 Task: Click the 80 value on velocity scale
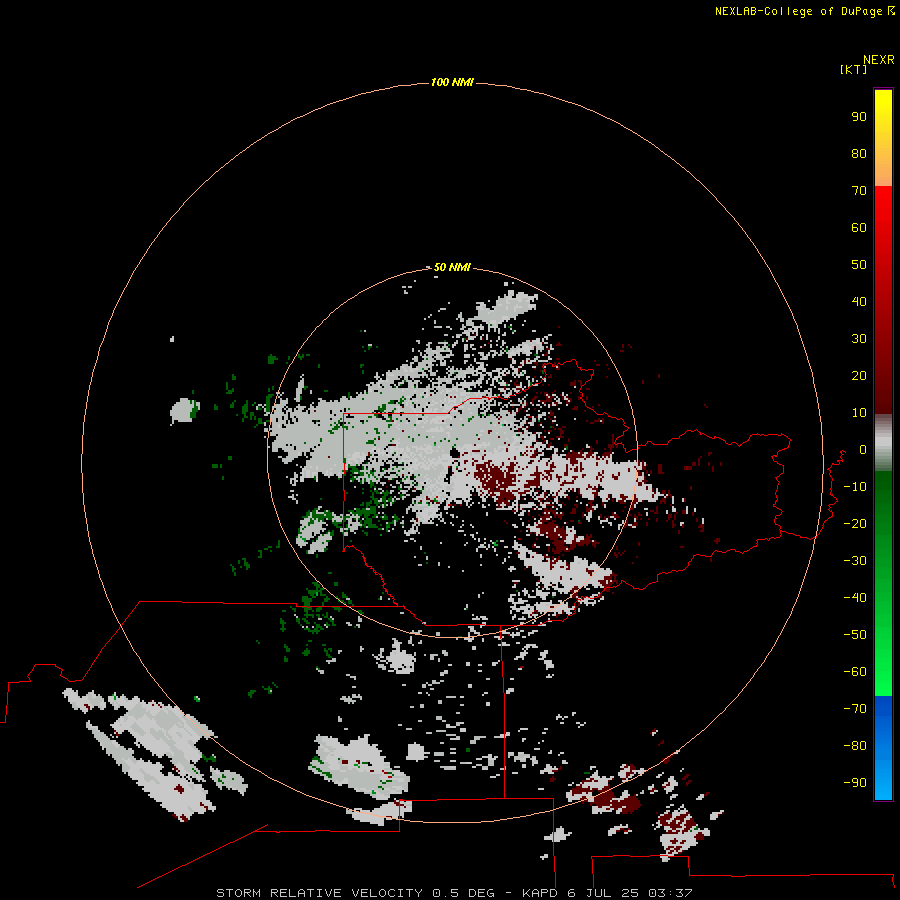tap(859, 154)
